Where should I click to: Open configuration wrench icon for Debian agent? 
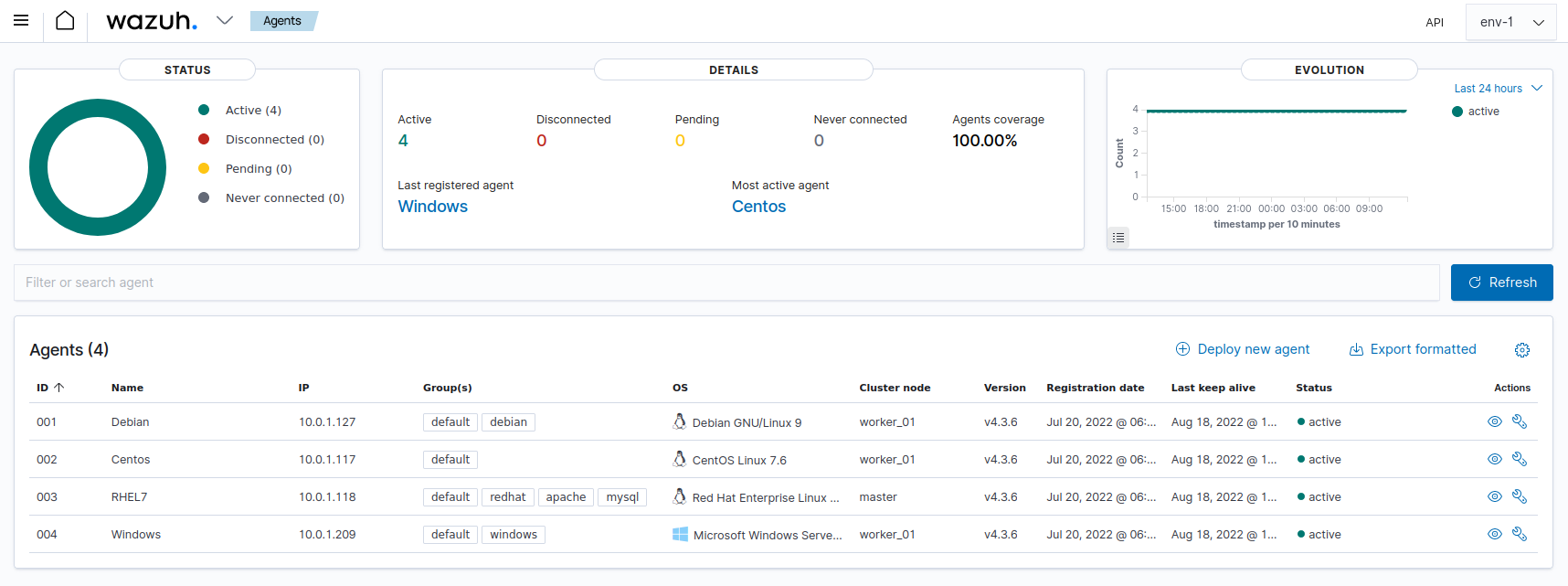coord(1520,421)
